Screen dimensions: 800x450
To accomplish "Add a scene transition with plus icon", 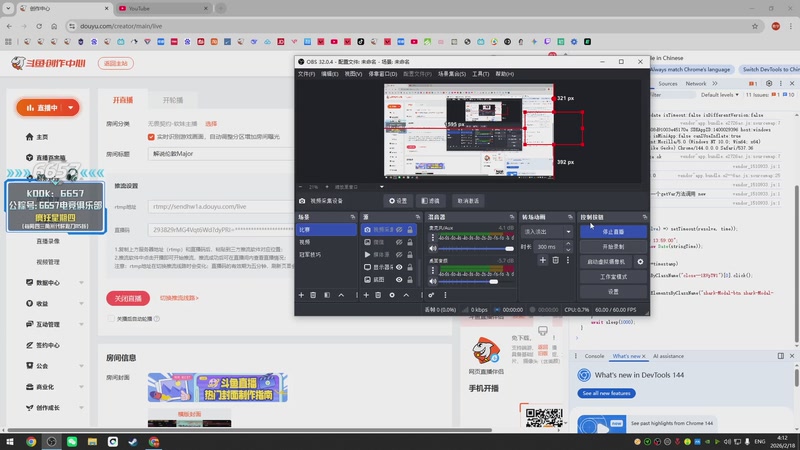I will [542, 260].
